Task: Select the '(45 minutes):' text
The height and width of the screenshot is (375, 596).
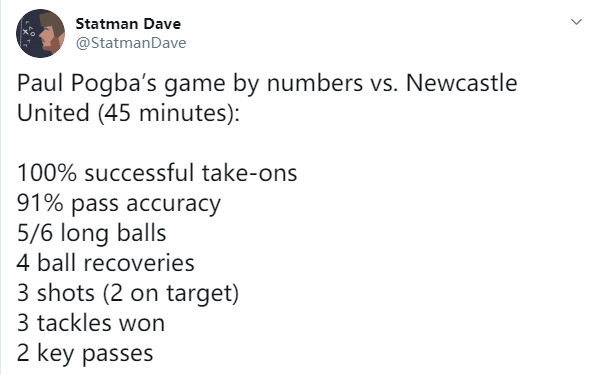Action: (169, 114)
